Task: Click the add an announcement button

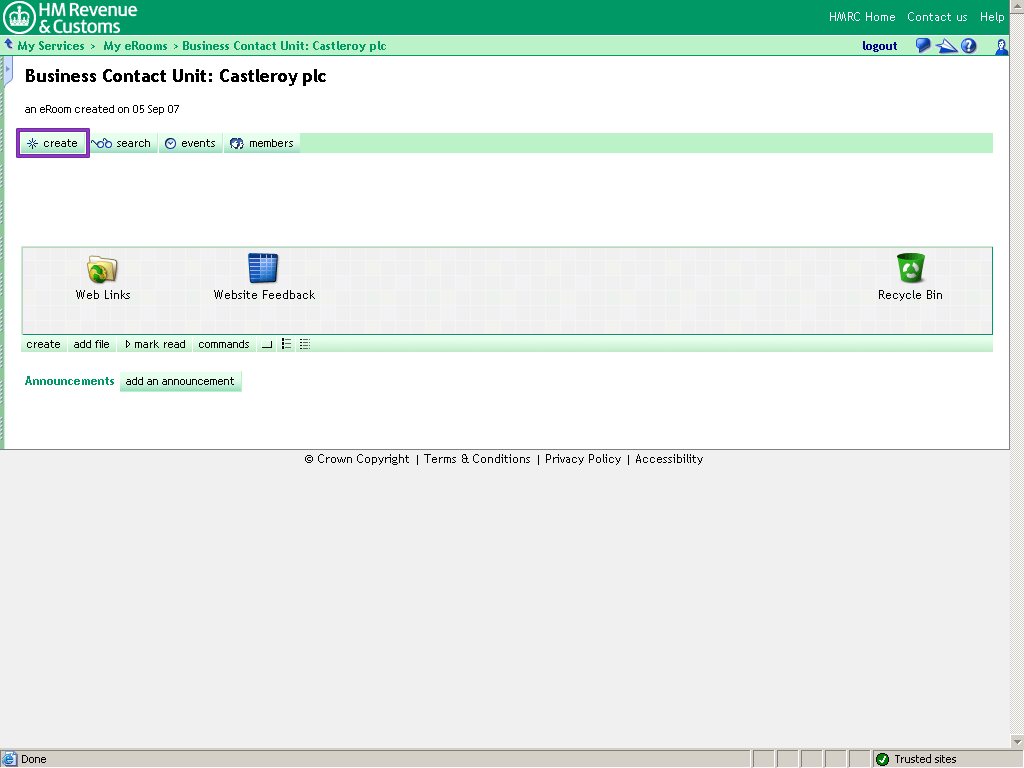Action: tap(180, 381)
